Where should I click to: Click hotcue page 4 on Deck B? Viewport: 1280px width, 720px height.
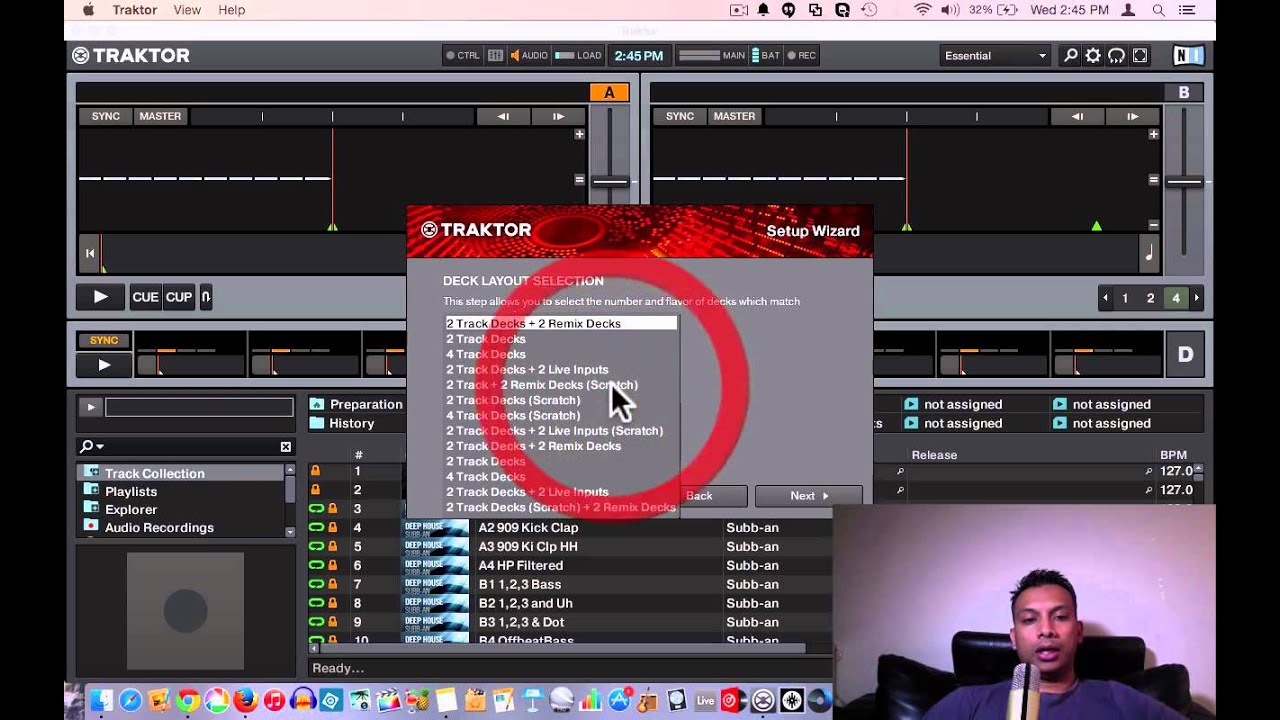1176,298
